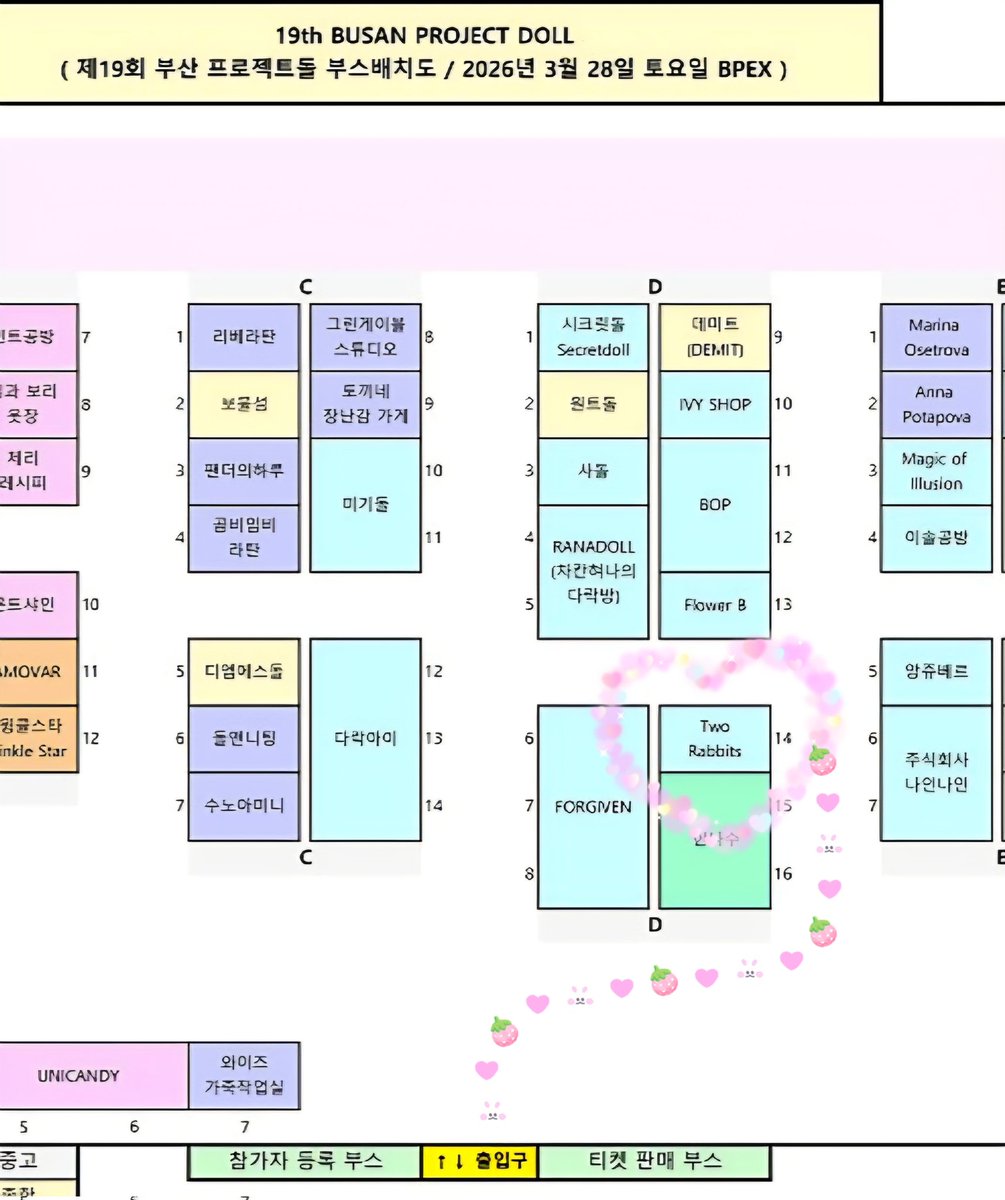The height and width of the screenshot is (1200, 1005).
Task: Select the Anna Potapova booth
Action: coord(936,404)
